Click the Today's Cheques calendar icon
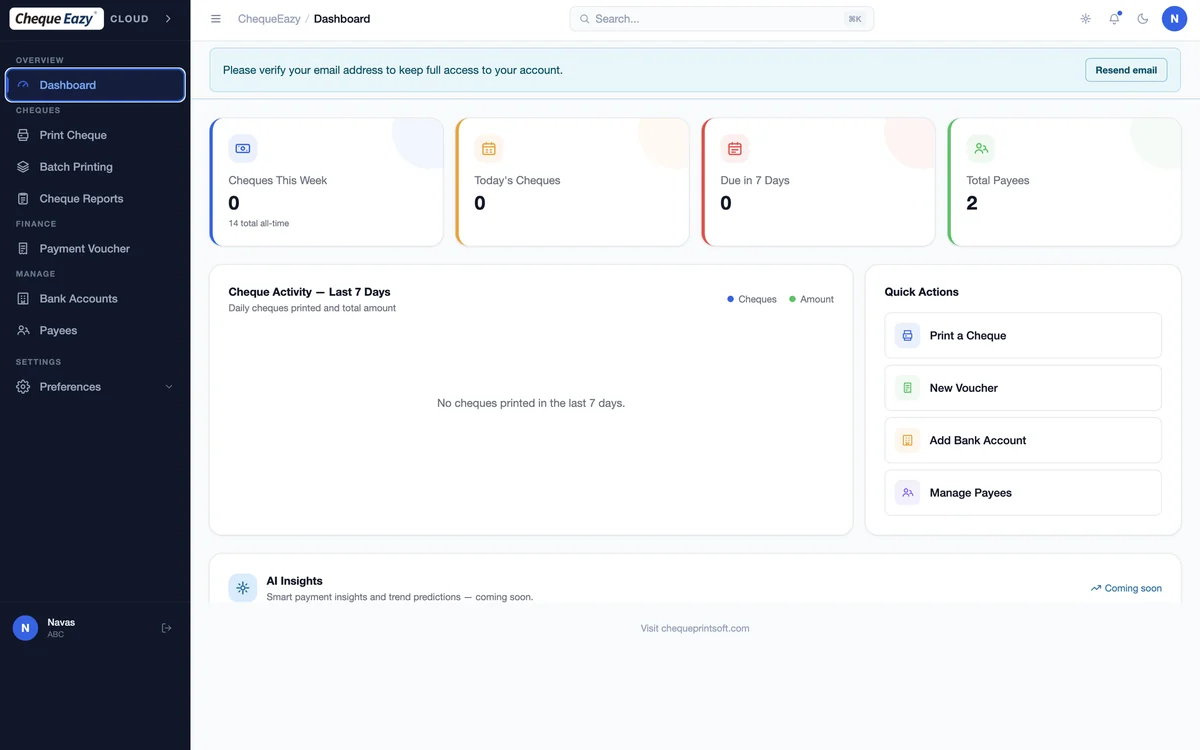 [x=489, y=149]
